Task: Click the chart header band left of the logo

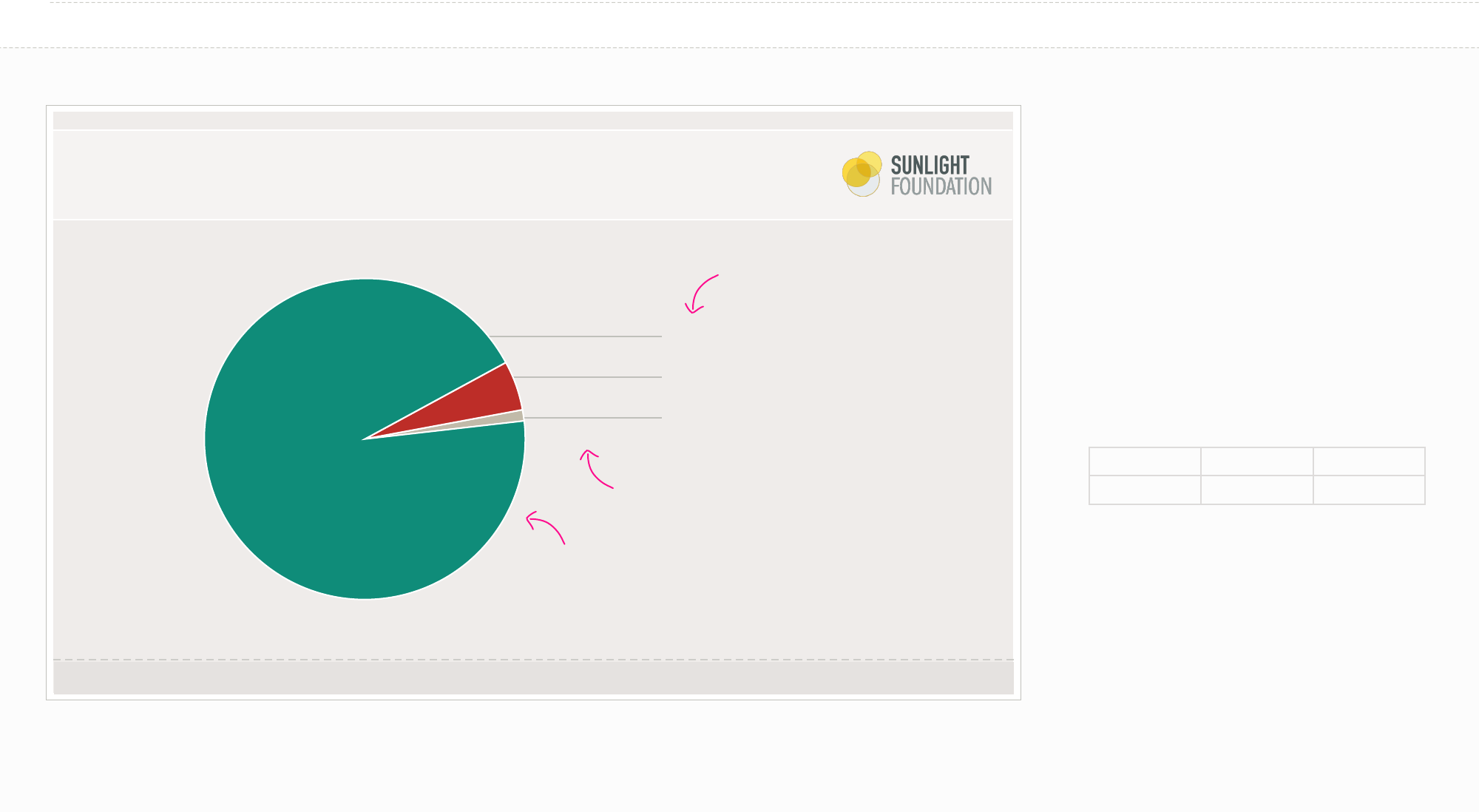Action: click(444, 175)
